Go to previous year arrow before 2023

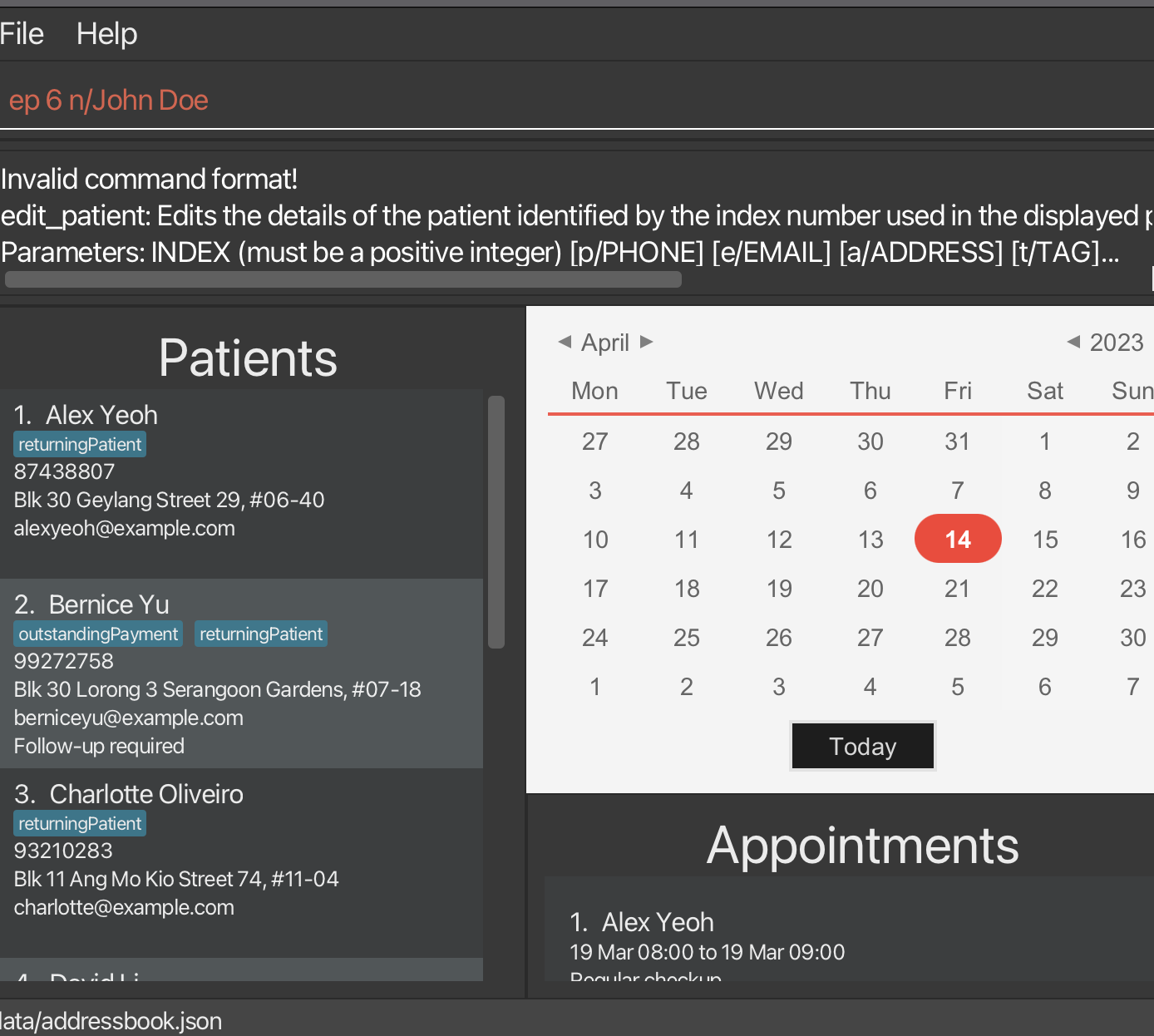click(x=1073, y=342)
